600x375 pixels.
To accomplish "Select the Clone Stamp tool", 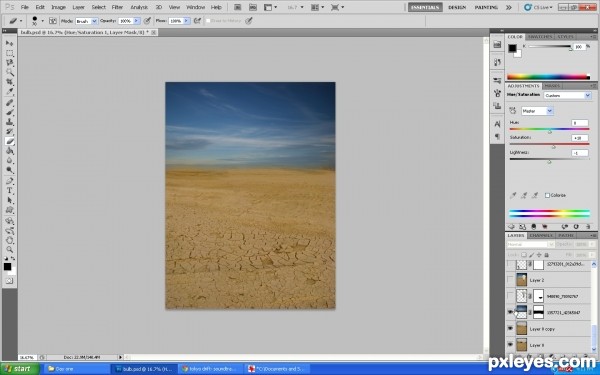I will (10, 122).
